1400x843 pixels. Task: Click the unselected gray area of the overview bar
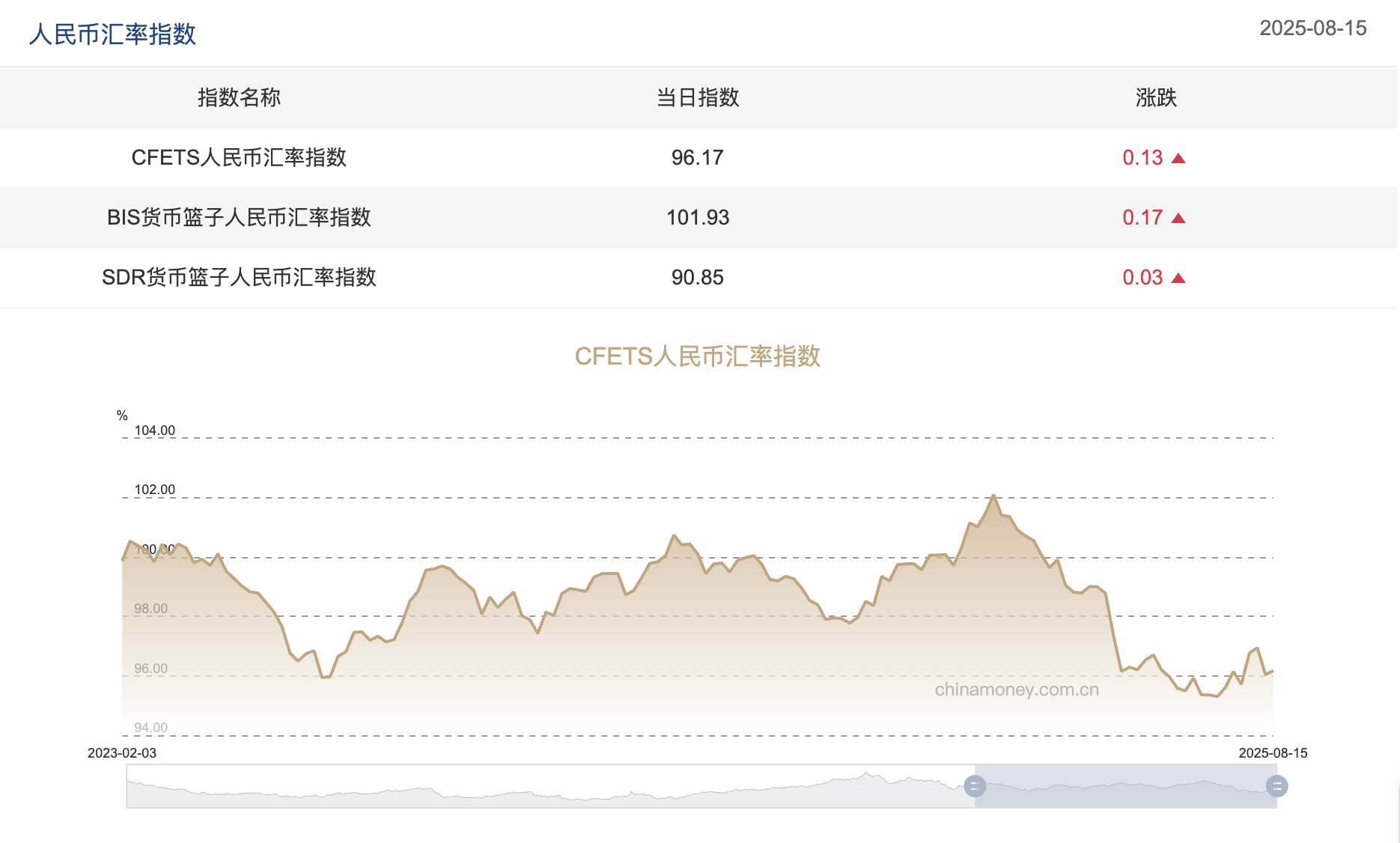(x=547, y=786)
